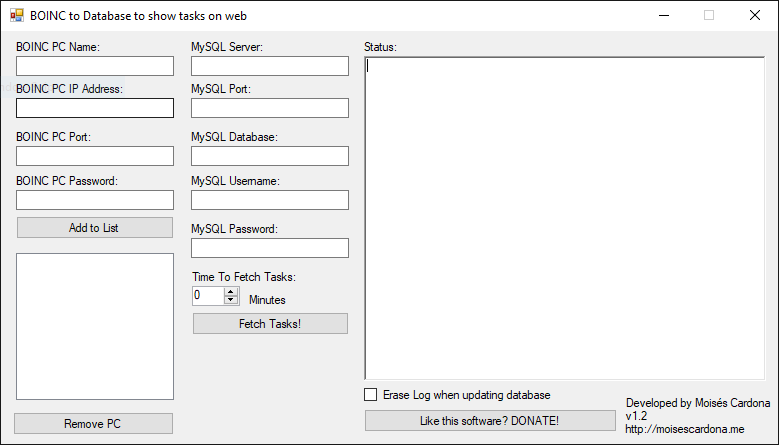The width and height of the screenshot is (779, 445).
Task: Click the Minutes label
Action: pyautogui.click(x=267, y=300)
